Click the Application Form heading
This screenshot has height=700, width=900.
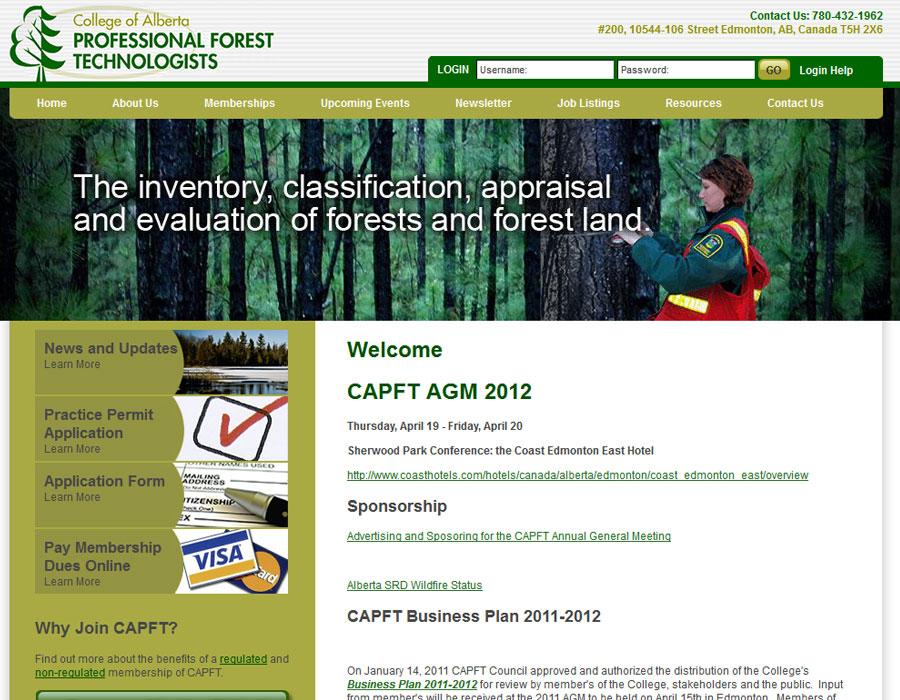pos(104,481)
